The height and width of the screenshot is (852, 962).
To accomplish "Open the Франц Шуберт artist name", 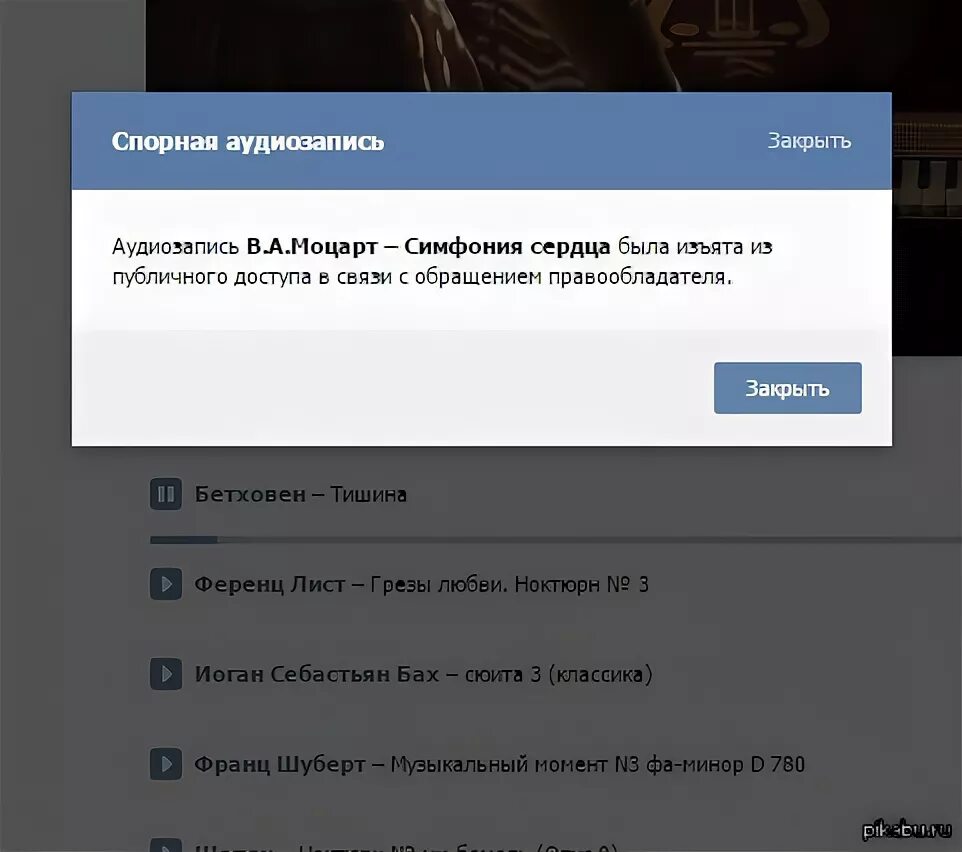I will tap(280, 764).
